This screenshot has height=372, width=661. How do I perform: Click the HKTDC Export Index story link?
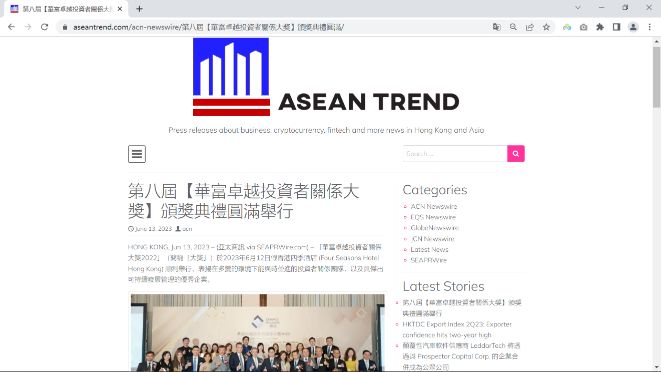(457, 329)
